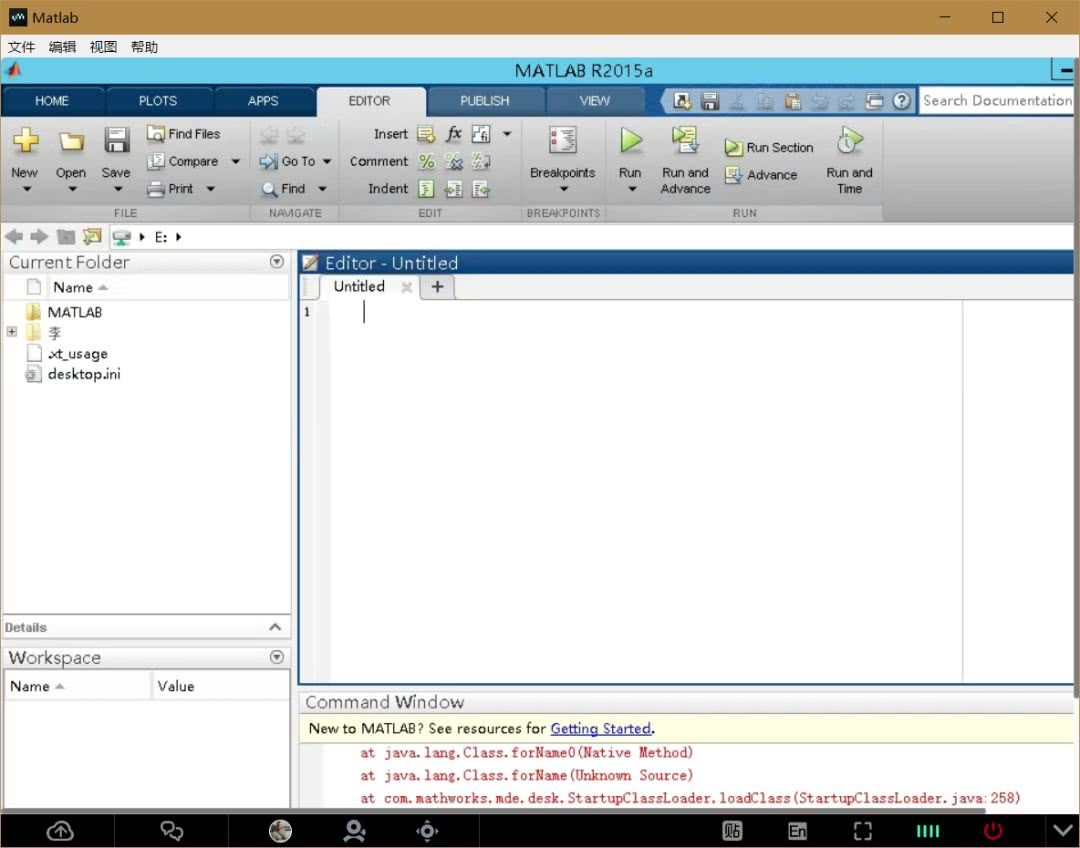This screenshot has width=1080, height=848.
Task: Click the Advance button
Action: tap(761, 175)
